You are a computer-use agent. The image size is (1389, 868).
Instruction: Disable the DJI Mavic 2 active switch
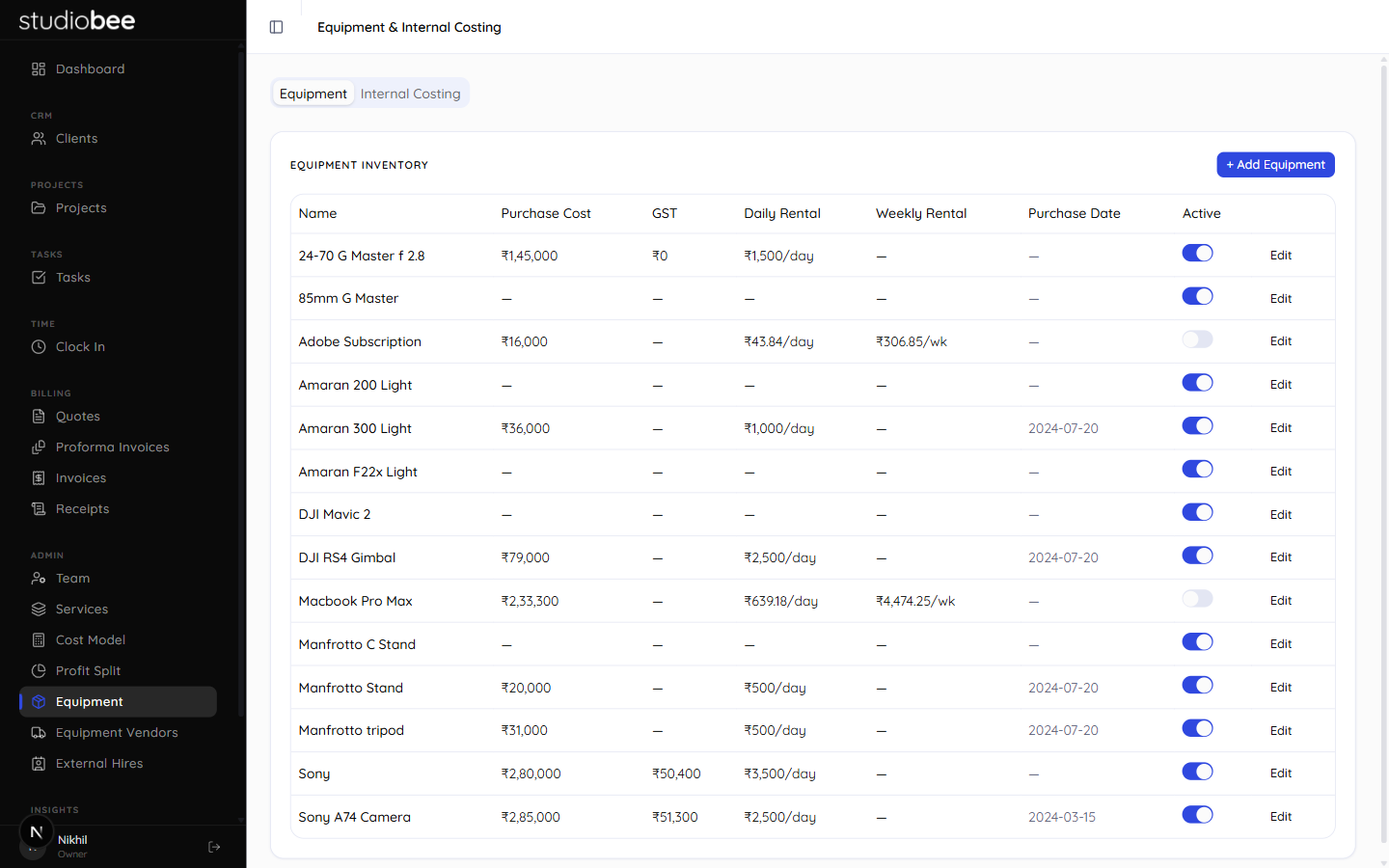(1197, 512)
